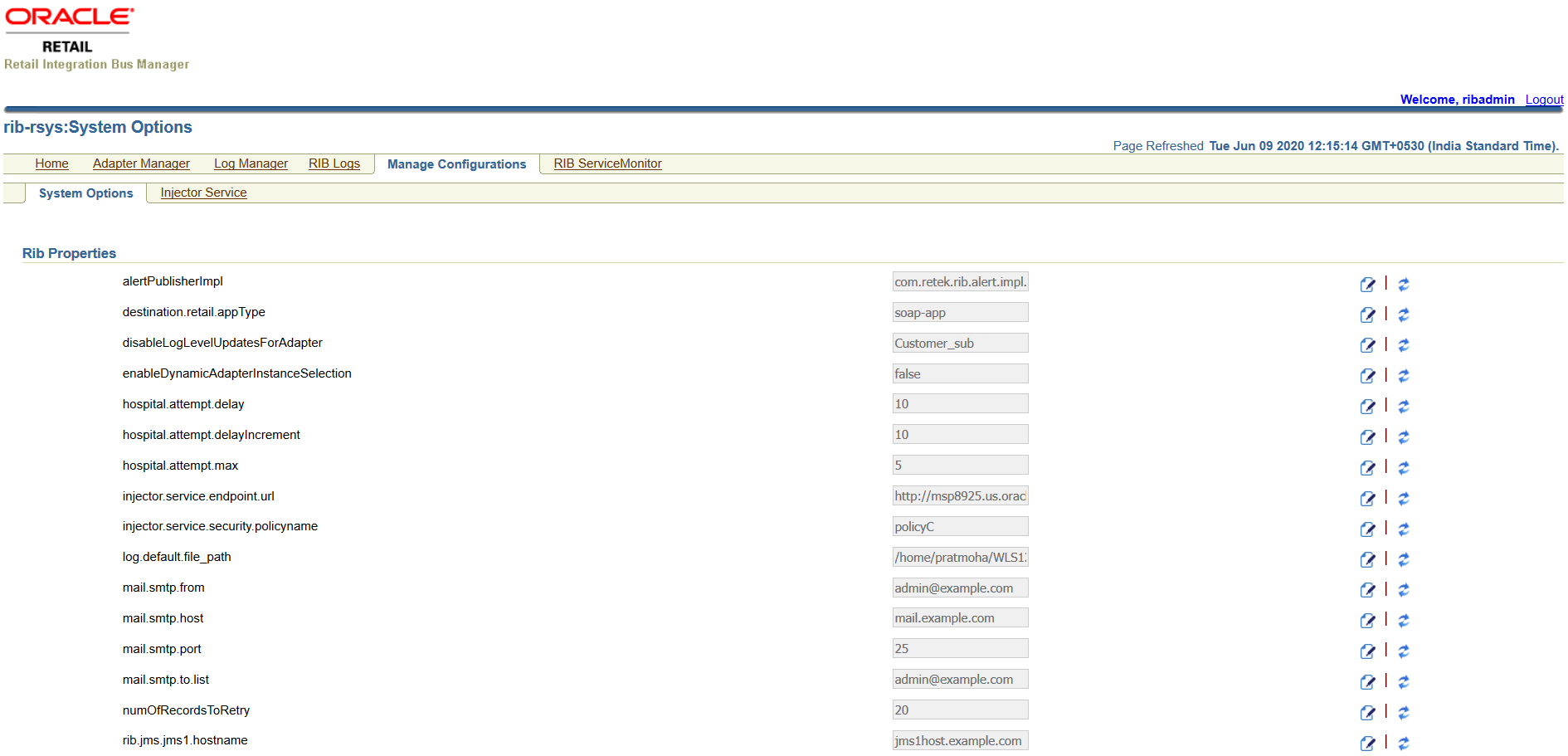1568x756 pixels.
Task: Edit the hospital.attempt.delay property
Action: pos(1367,407)
